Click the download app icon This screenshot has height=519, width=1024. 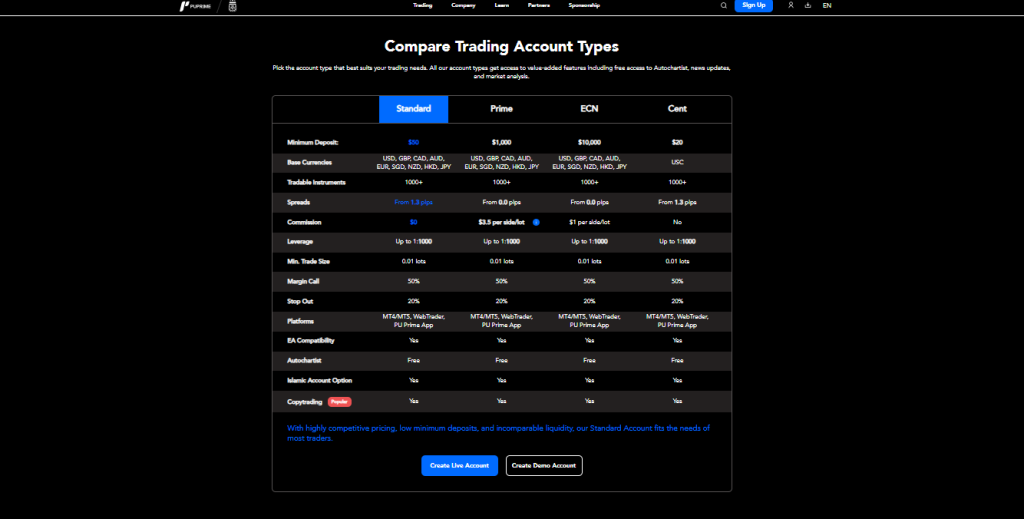[x=807, y=5]
